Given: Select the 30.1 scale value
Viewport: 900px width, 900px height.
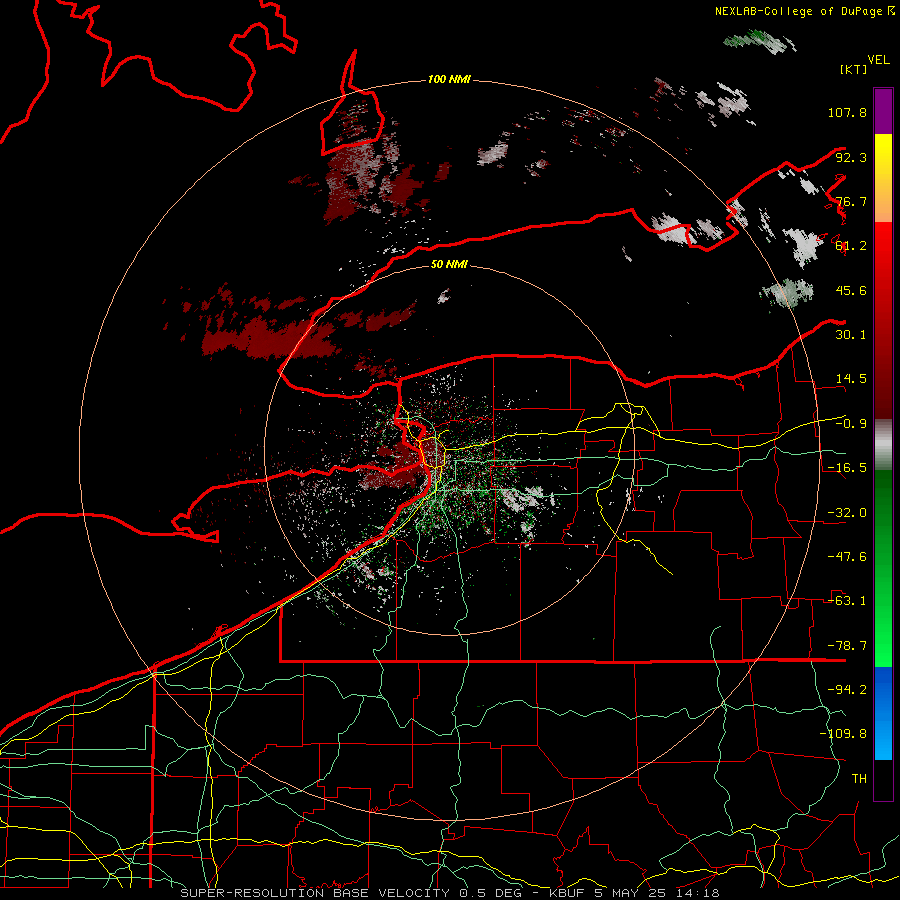Looking at the screenshot, I should [851, 335].
